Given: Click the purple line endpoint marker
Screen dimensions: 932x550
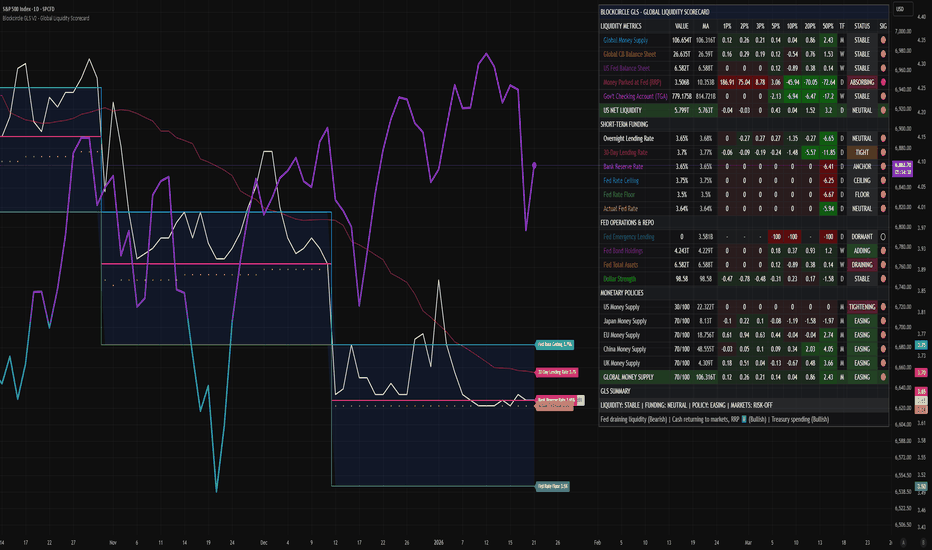Looking at the screenshot, I should (x=535, y=164).
